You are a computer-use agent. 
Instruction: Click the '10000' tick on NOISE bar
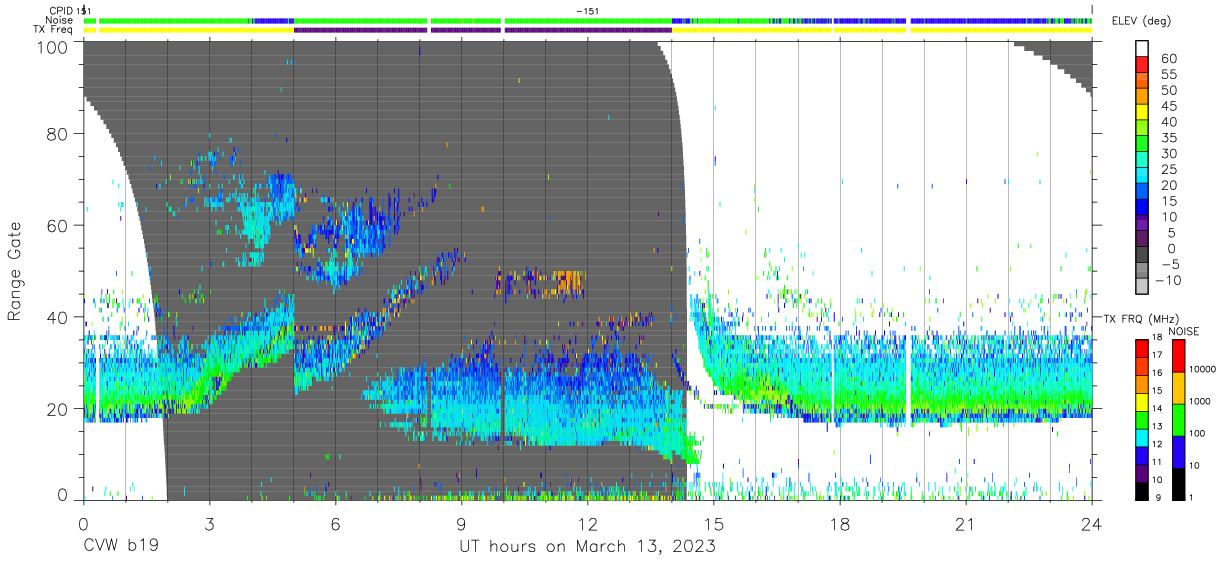point(1205,369)
